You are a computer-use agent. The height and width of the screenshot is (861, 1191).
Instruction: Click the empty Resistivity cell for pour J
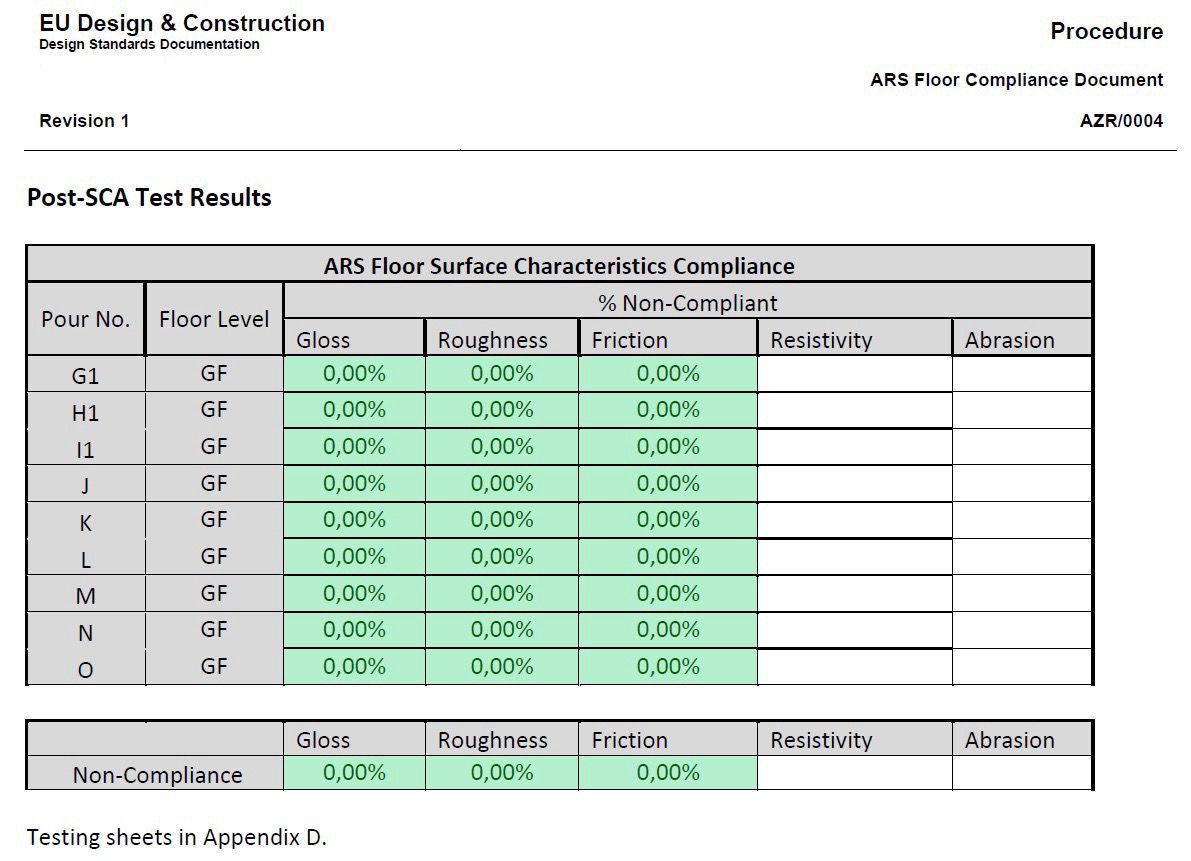854,484
